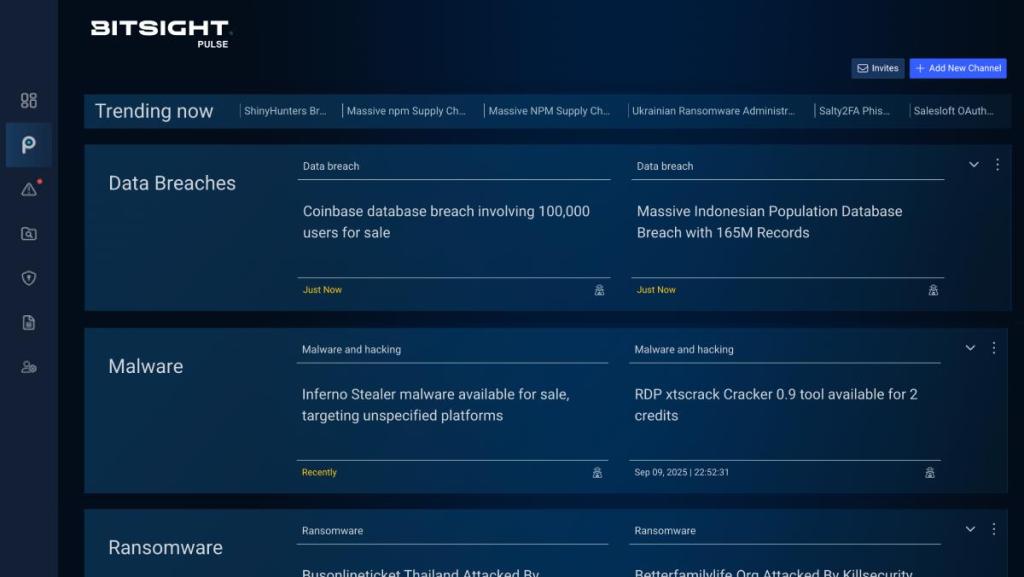Select the Pulse icon in sidebar
The width and height of the screenshot is (1024, 577).
pos(29,145)
